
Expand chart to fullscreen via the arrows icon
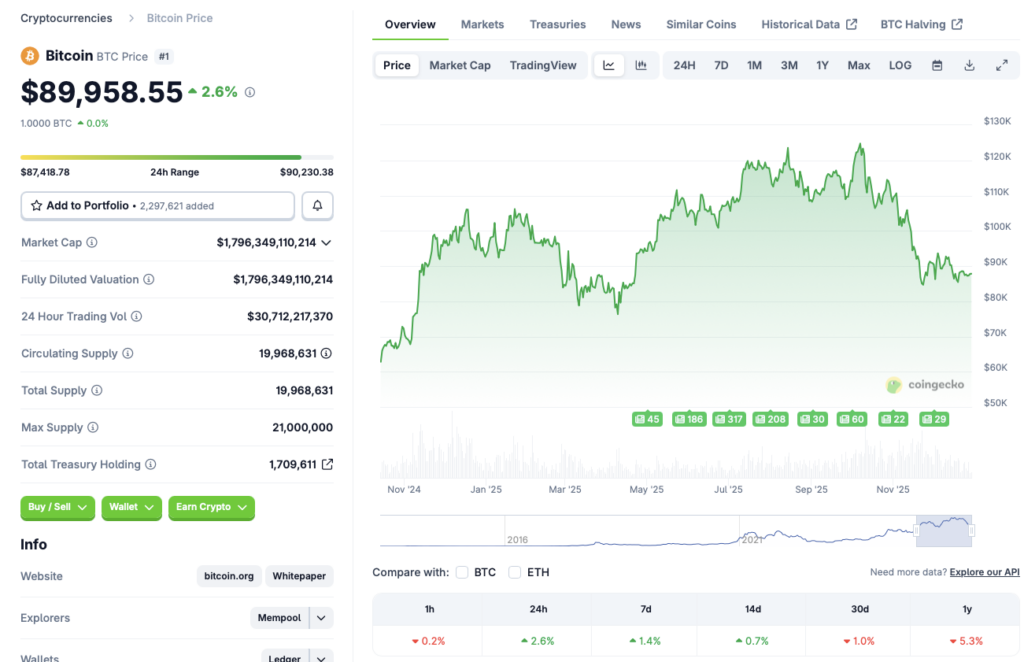click(1002, 64)
